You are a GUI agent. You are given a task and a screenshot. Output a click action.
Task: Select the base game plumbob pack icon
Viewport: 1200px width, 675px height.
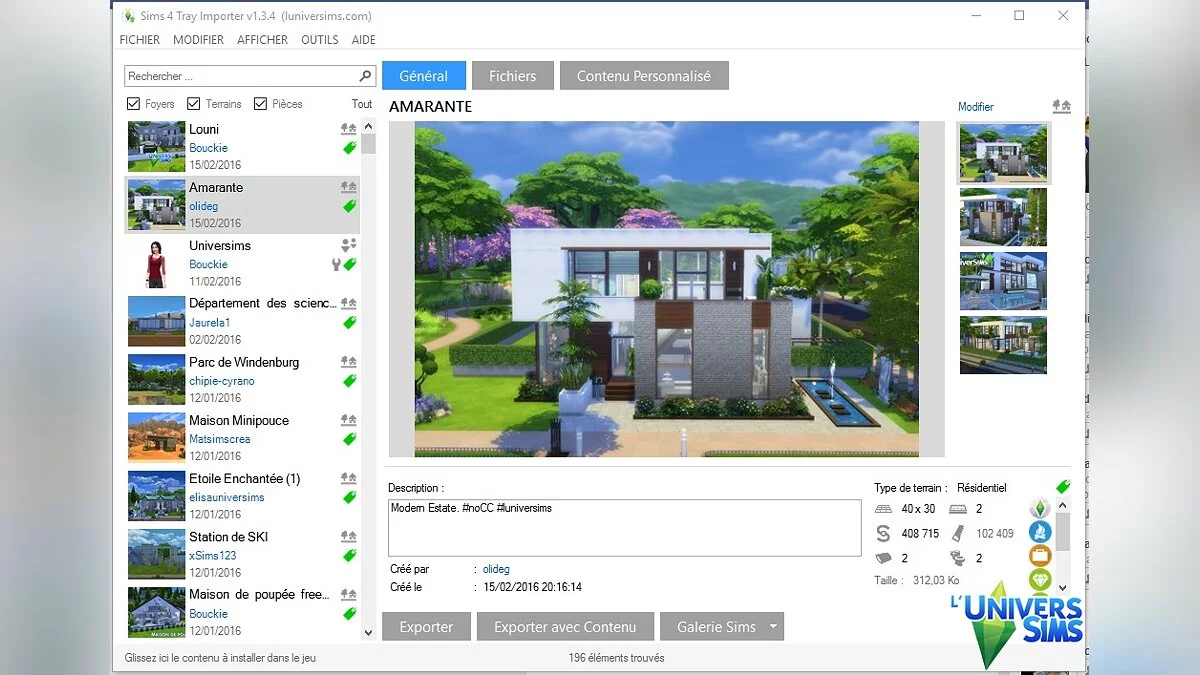tap(1038, 506)
